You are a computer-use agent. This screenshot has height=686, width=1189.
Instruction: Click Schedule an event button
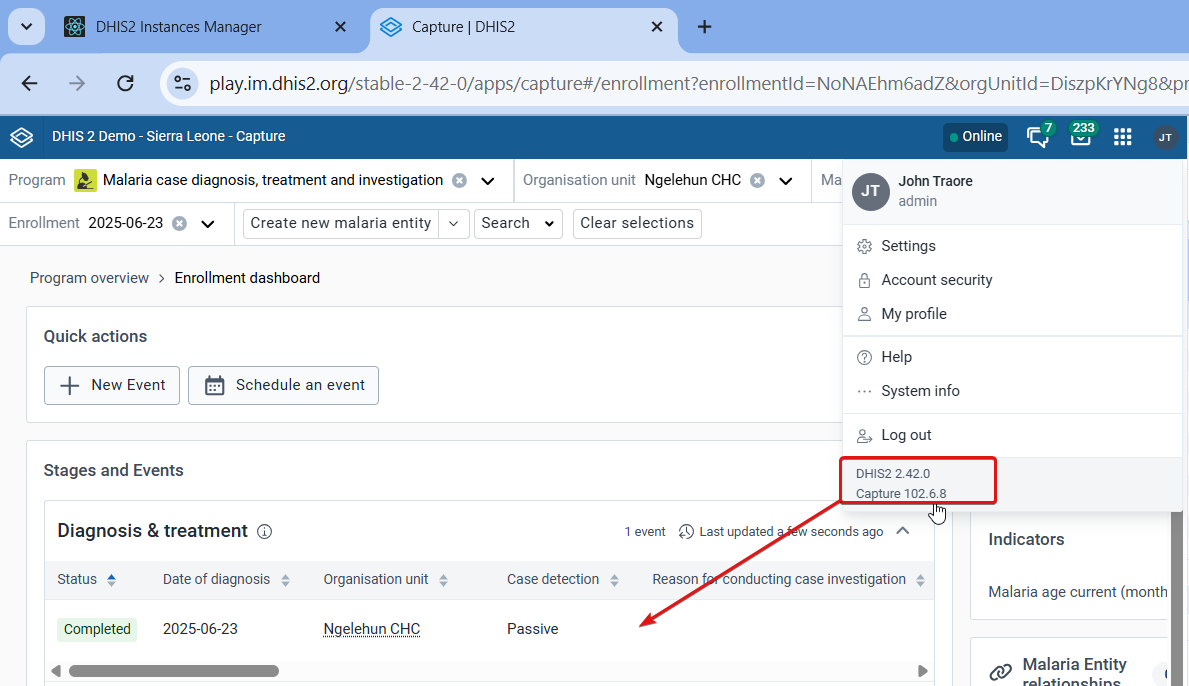(x=284, y=385)
